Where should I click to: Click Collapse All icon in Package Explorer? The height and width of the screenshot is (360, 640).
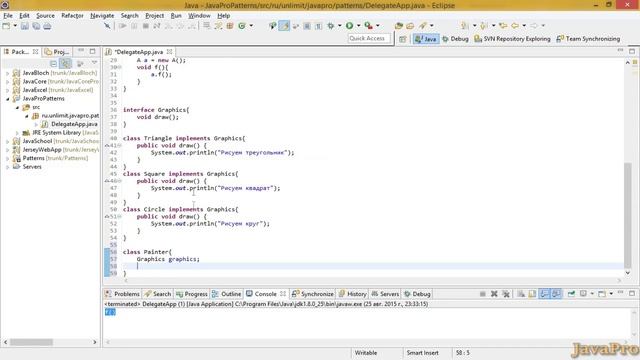[53, 63]
